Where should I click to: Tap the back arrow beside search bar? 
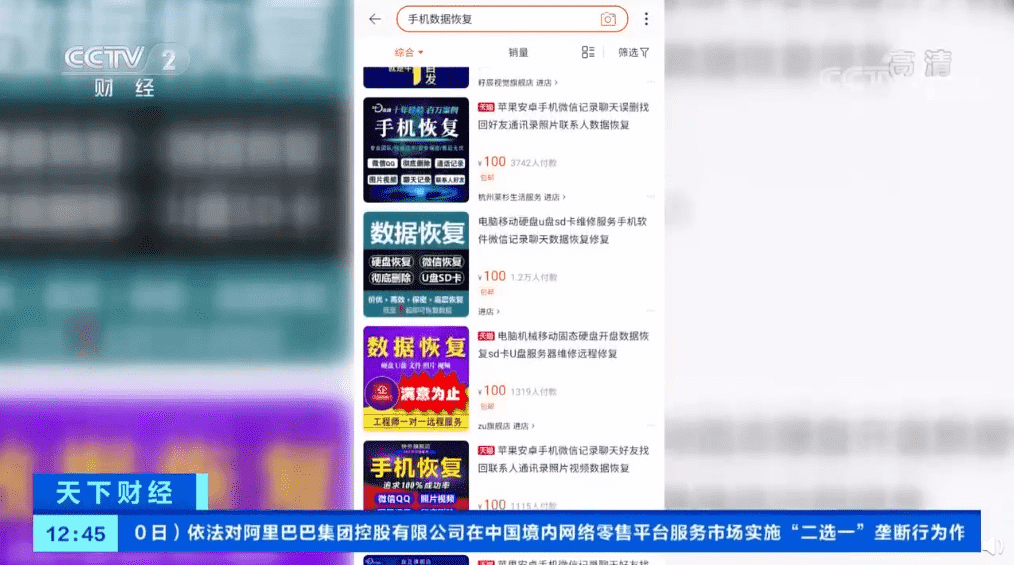tap(375, 19)
